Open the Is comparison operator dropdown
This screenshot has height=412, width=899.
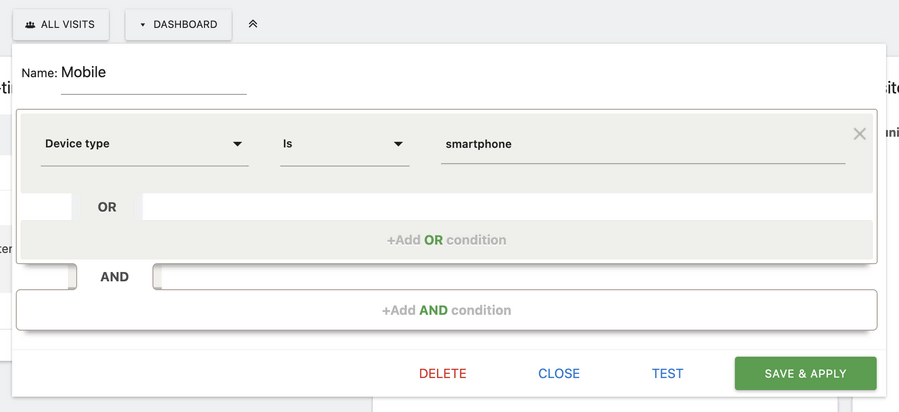coord(344,144)
